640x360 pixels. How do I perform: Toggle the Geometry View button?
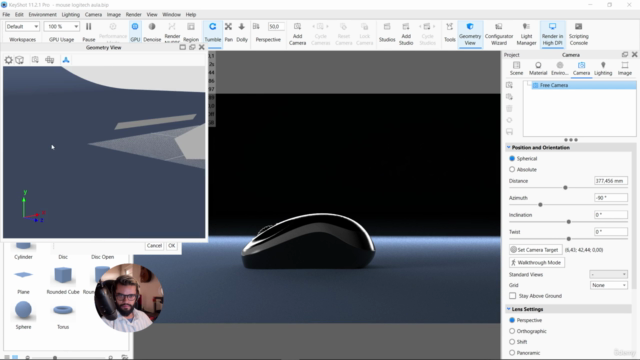pos(470,33)
